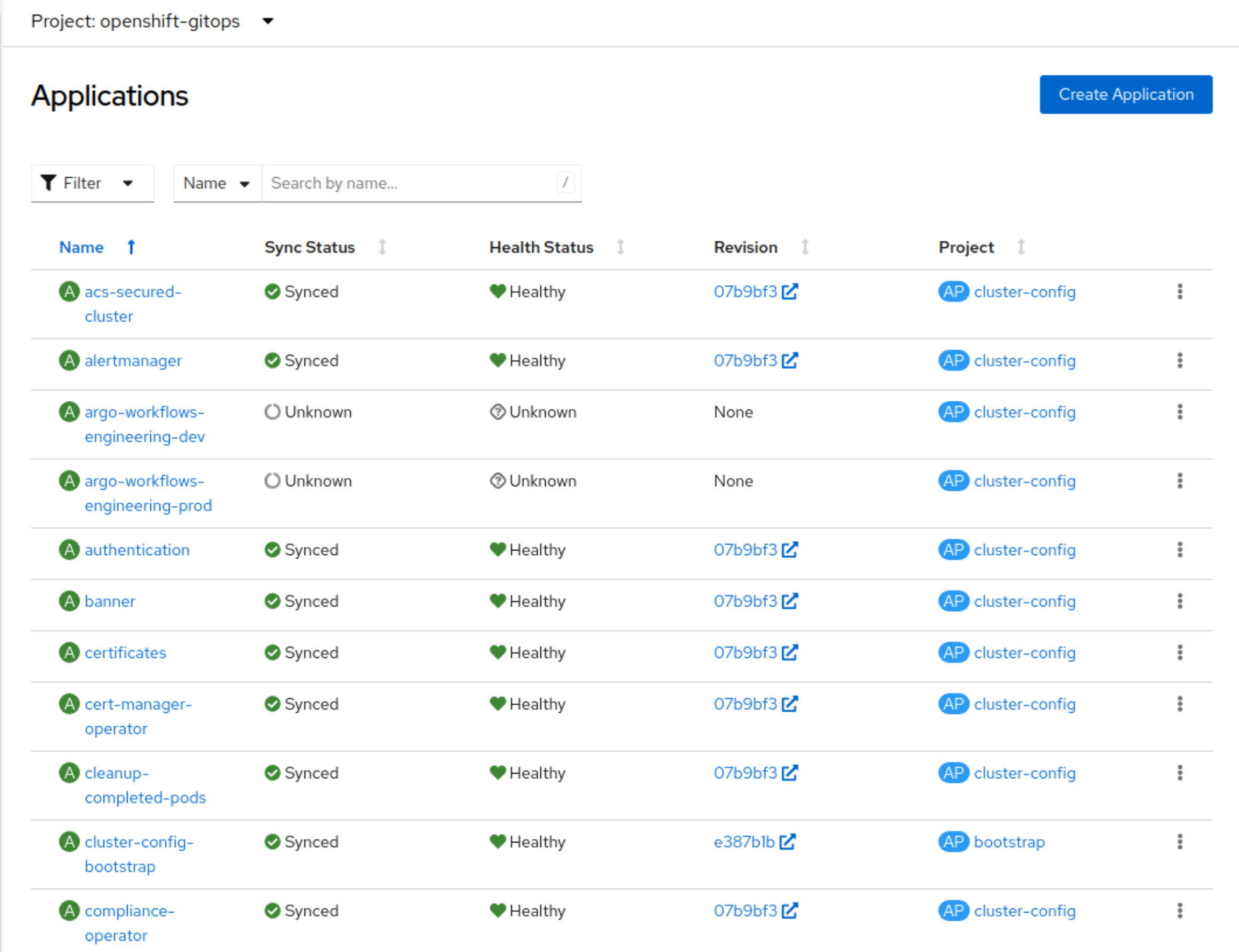The height and width of the screenshot is (952, 1239).
Task: Click the green A badge for alertmanager
Action: coord(69,361)
